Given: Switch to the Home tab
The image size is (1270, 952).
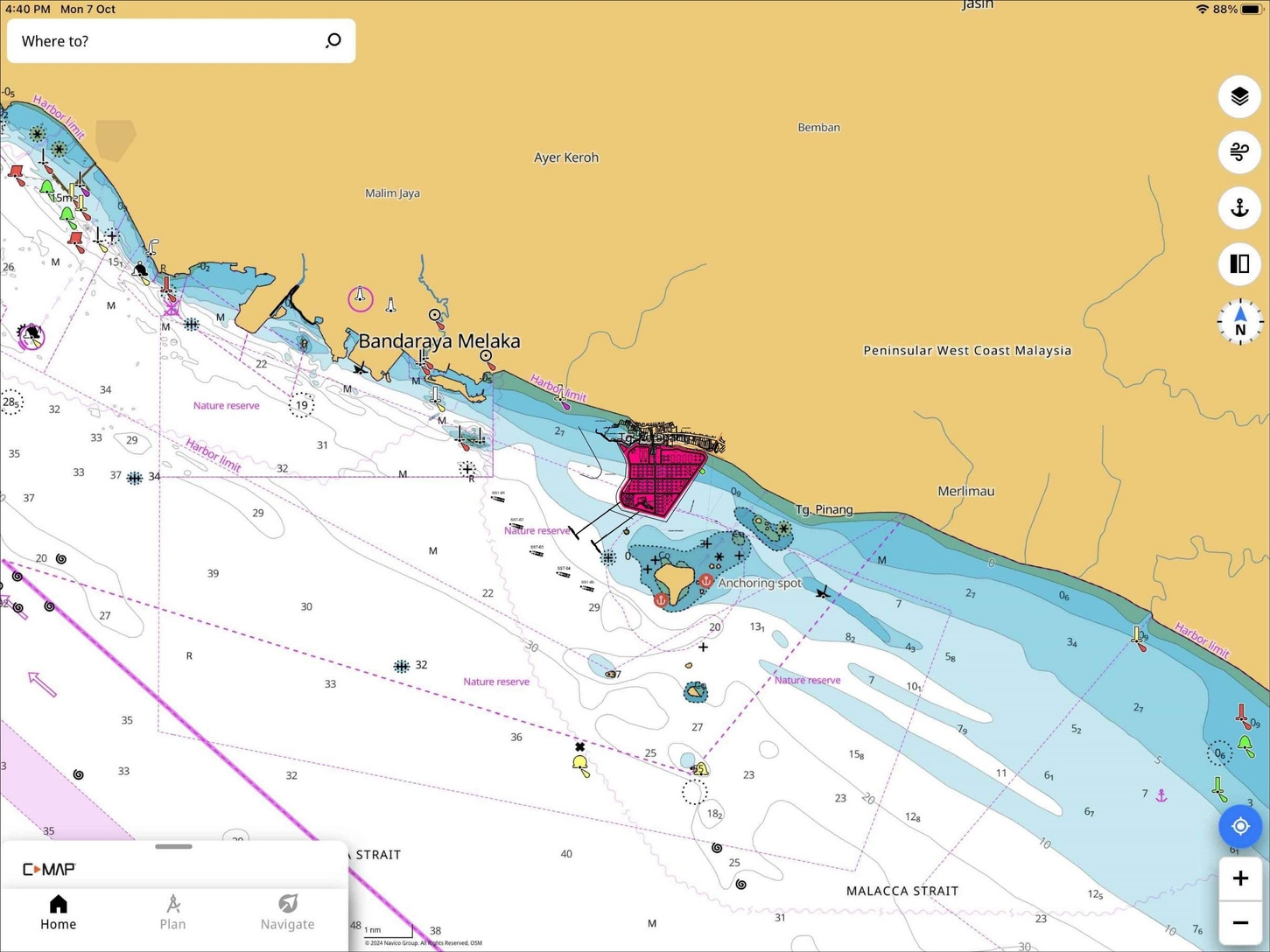Looking at the screenshot, I should (58, 912).
